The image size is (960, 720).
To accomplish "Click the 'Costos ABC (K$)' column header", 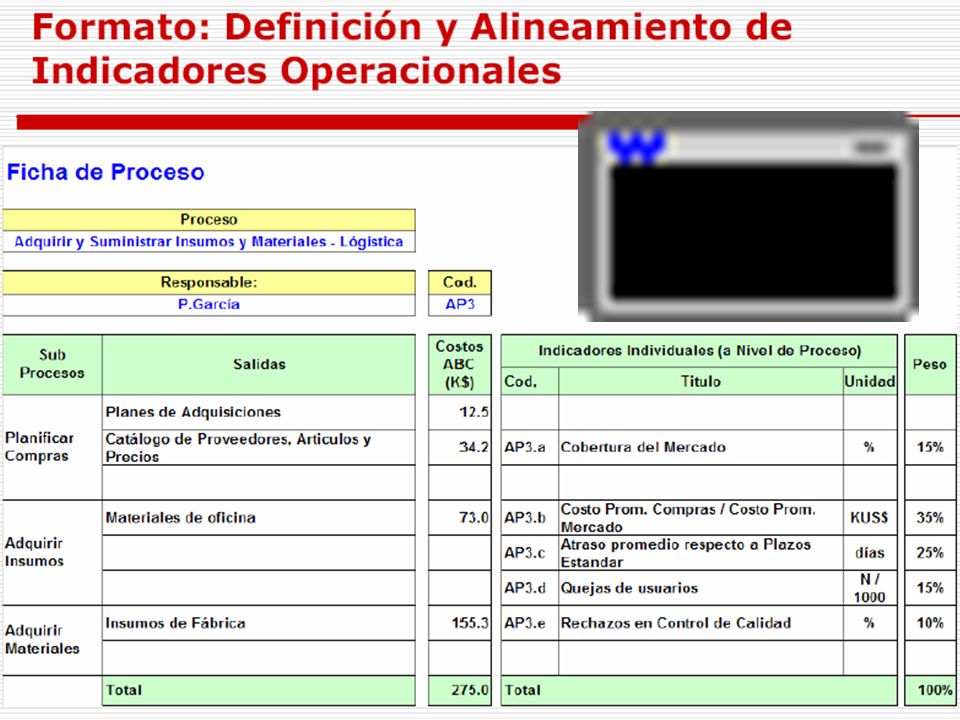I will pyautogui.click(x=460, y=364).
